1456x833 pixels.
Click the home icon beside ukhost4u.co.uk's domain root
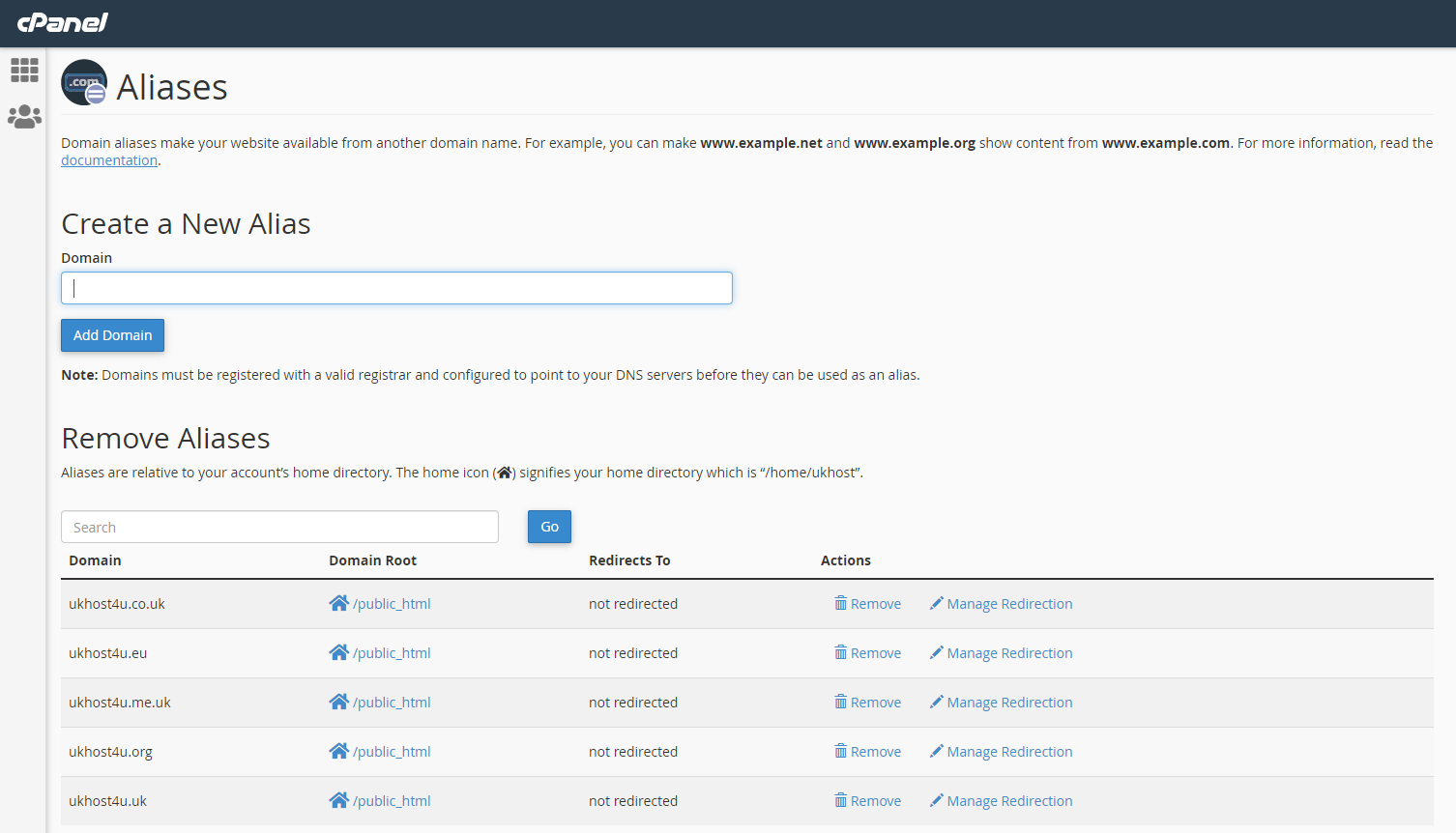pos(339,602)
